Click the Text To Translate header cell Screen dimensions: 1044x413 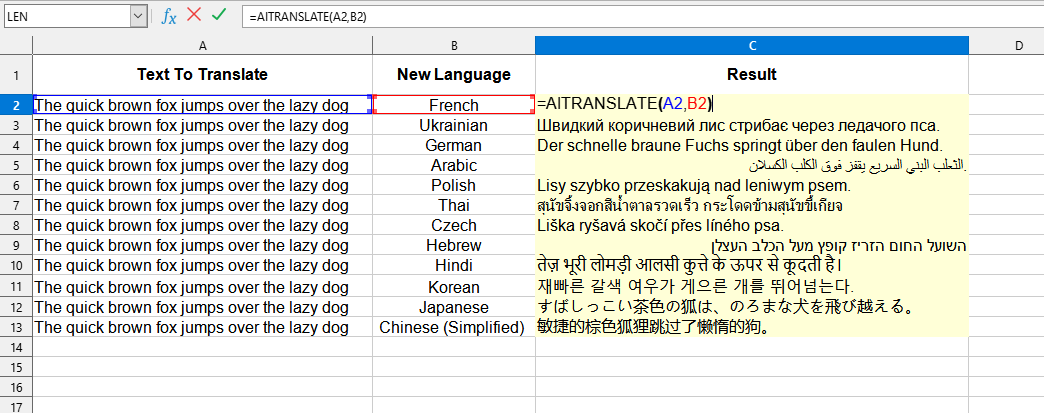click(x=203, y=75)
